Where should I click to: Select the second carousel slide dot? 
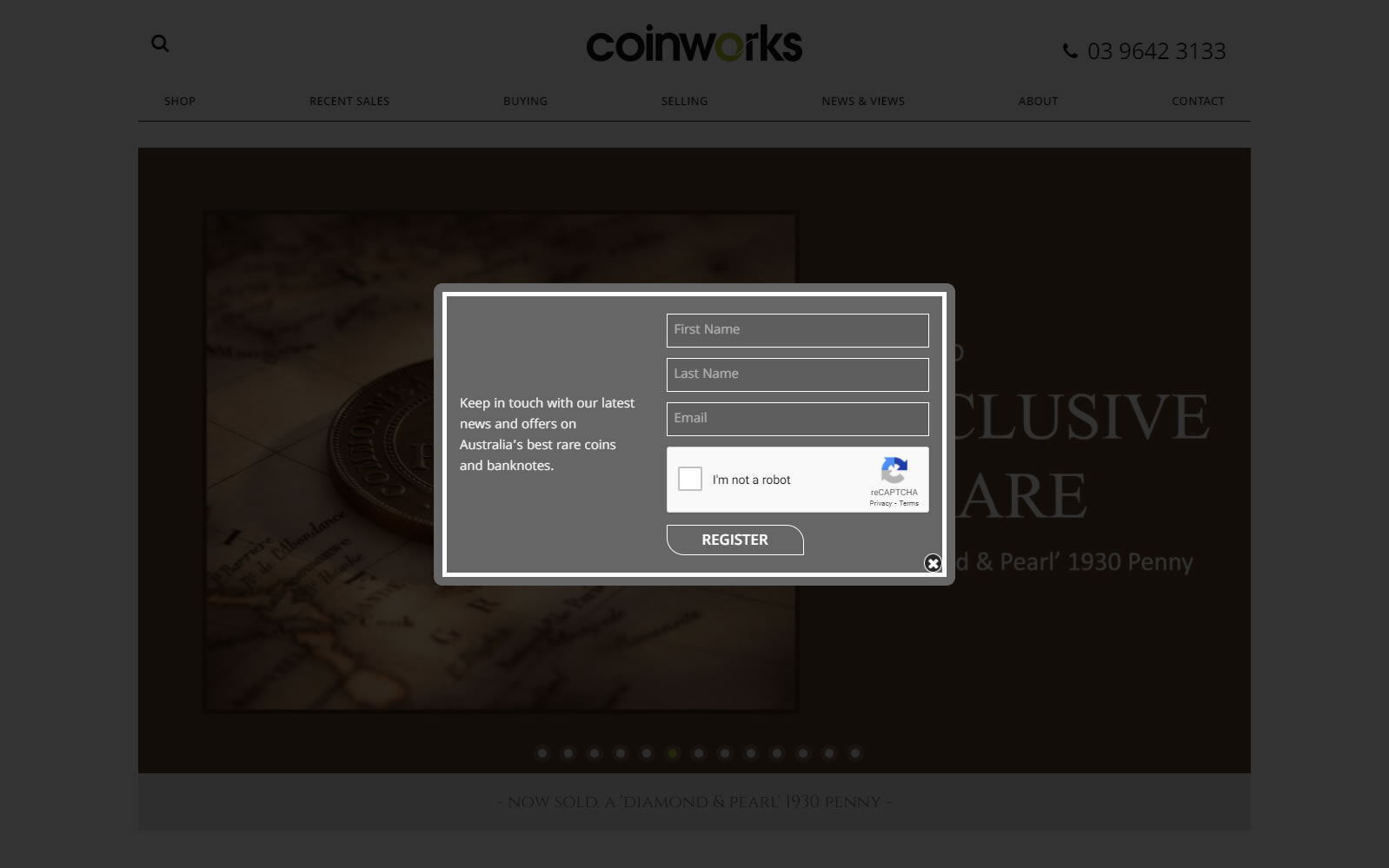[x=568, y=753]
